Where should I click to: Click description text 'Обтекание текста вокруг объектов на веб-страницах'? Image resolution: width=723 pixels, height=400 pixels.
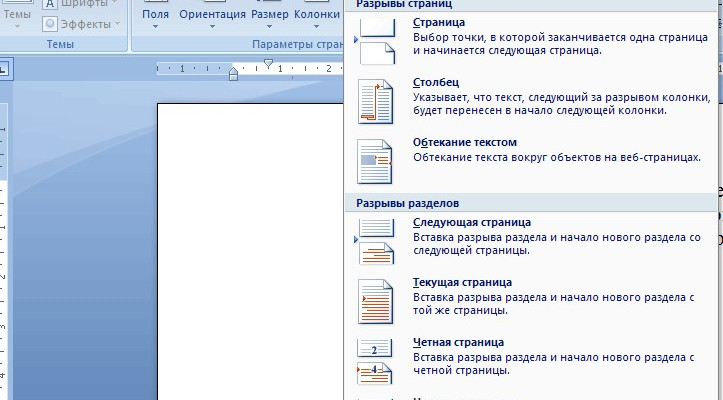click(557, 157)
